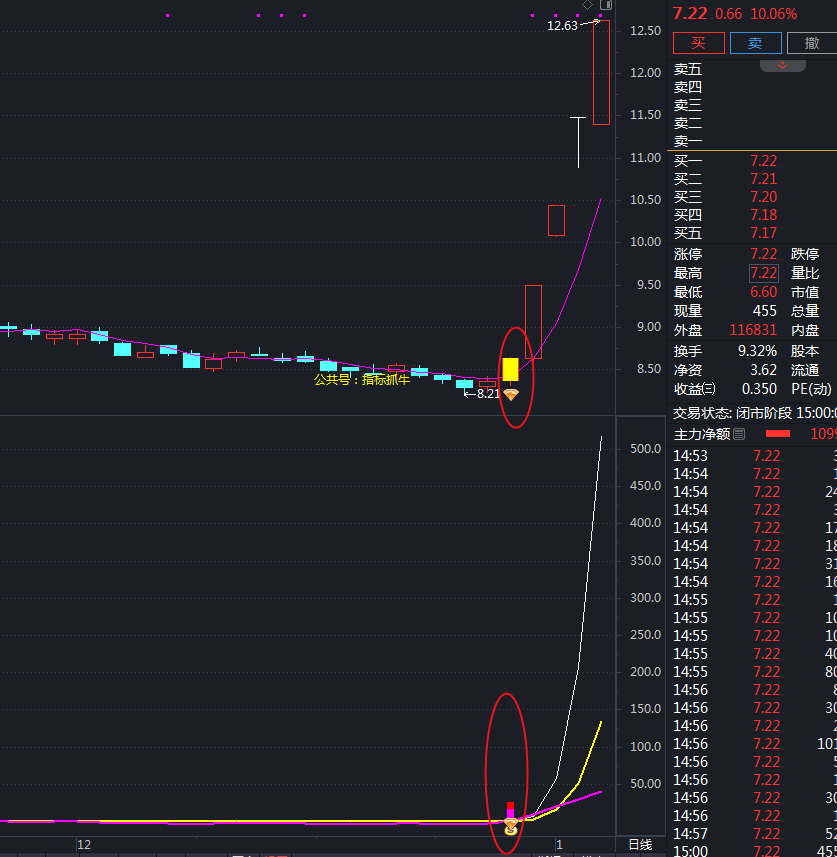Screen dimensions: 837x857
Task: Click the gem signal marker near 8.21
Action: 511,395
